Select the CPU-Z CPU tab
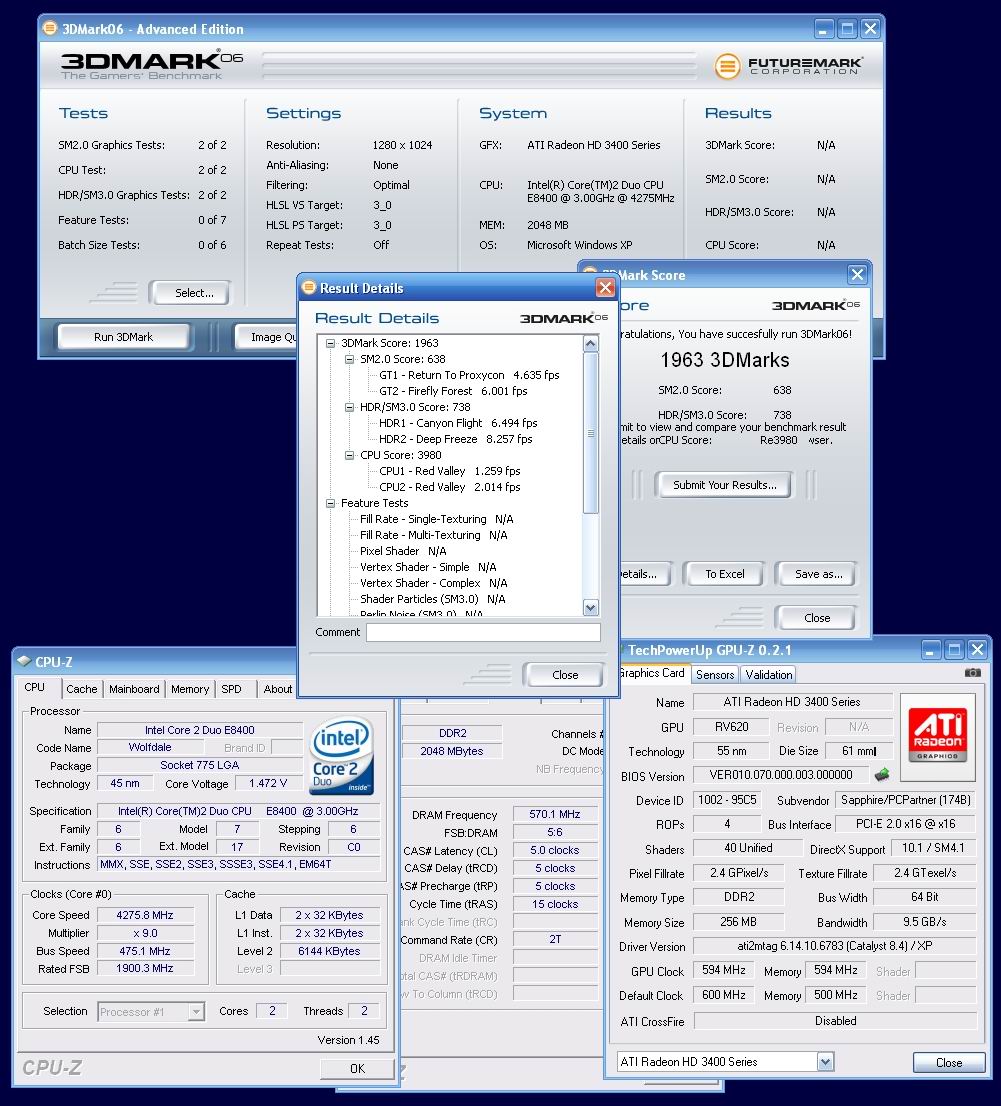This screenshot has width=1001, height=1106. point(35,687)
